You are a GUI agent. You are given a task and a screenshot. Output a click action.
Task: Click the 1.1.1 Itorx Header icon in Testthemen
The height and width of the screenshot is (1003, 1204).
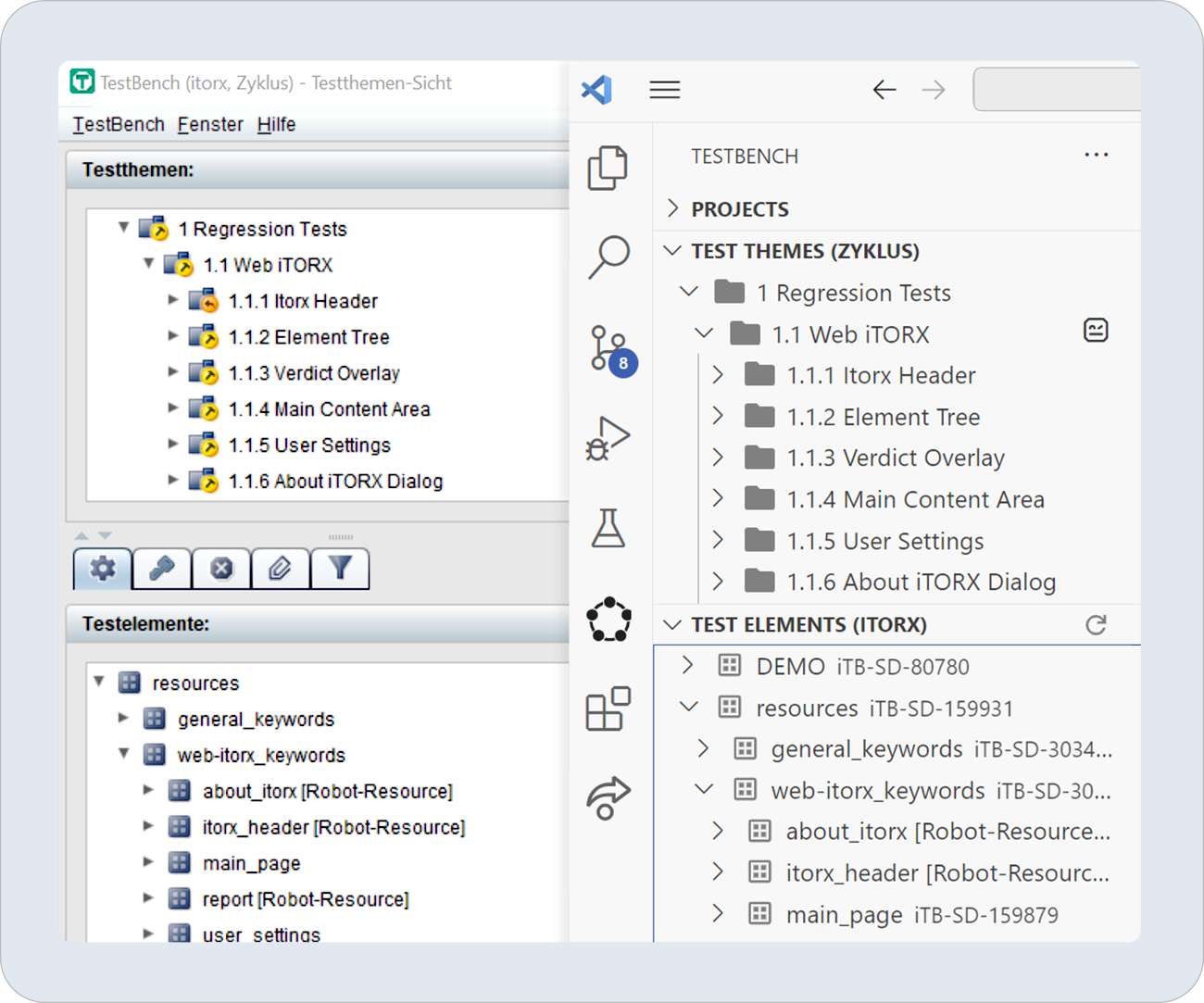(204, 301)
